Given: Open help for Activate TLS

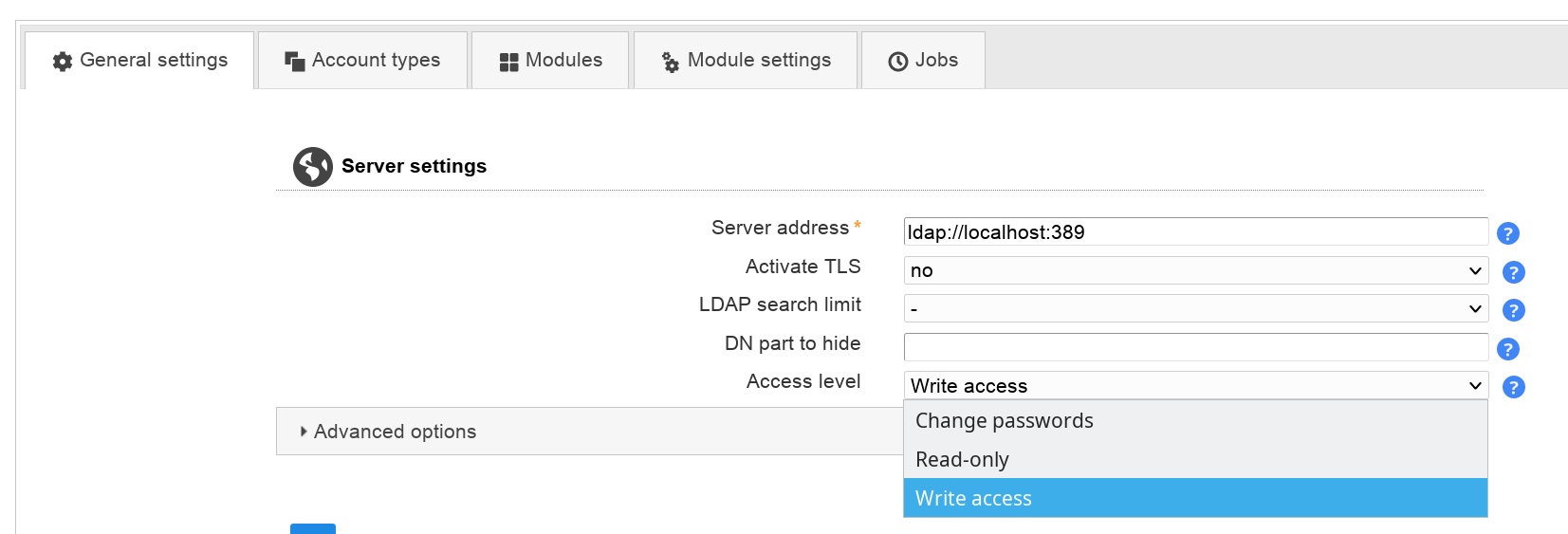Looking at the screenshot, I should tap(1513, 272).
